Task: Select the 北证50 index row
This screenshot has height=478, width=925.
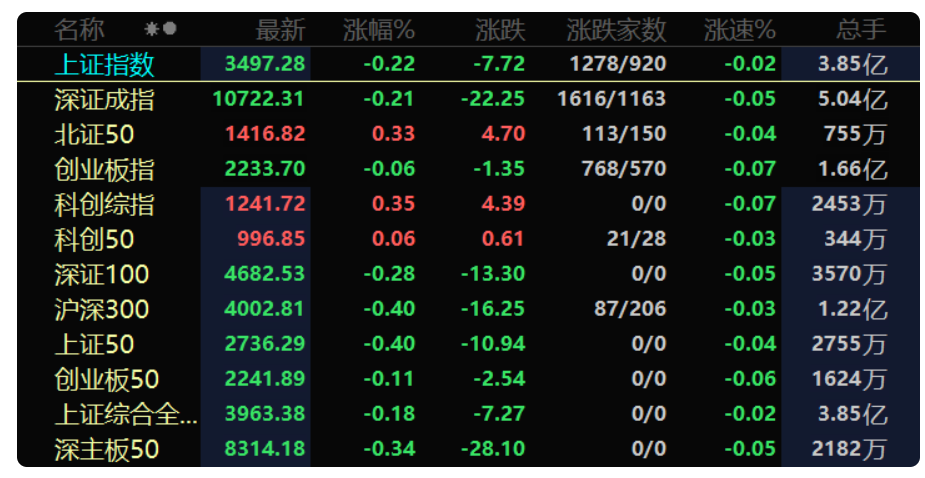Action: click(468, 134)
